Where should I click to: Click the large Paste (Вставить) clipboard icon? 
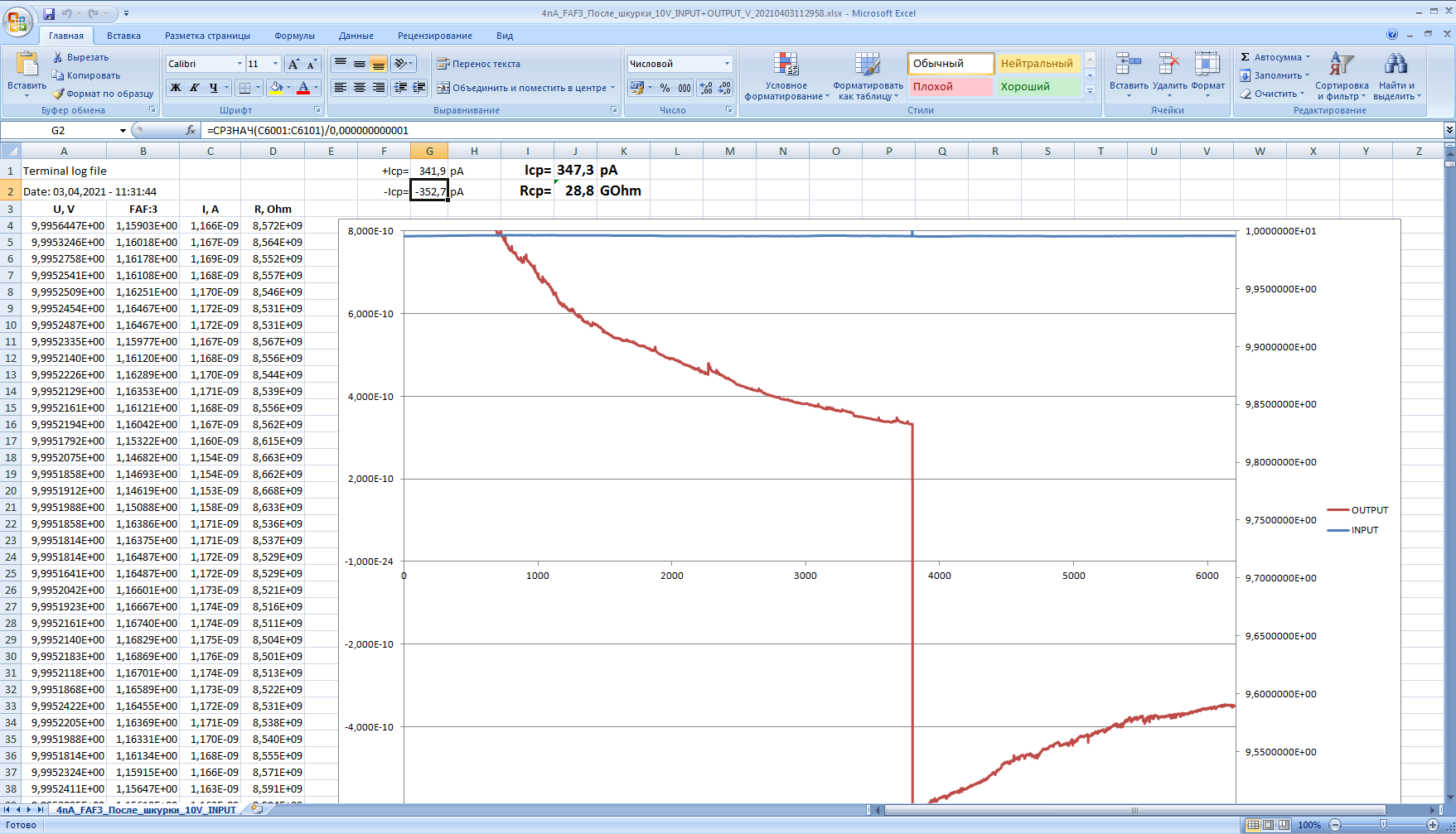pos(27,65)
